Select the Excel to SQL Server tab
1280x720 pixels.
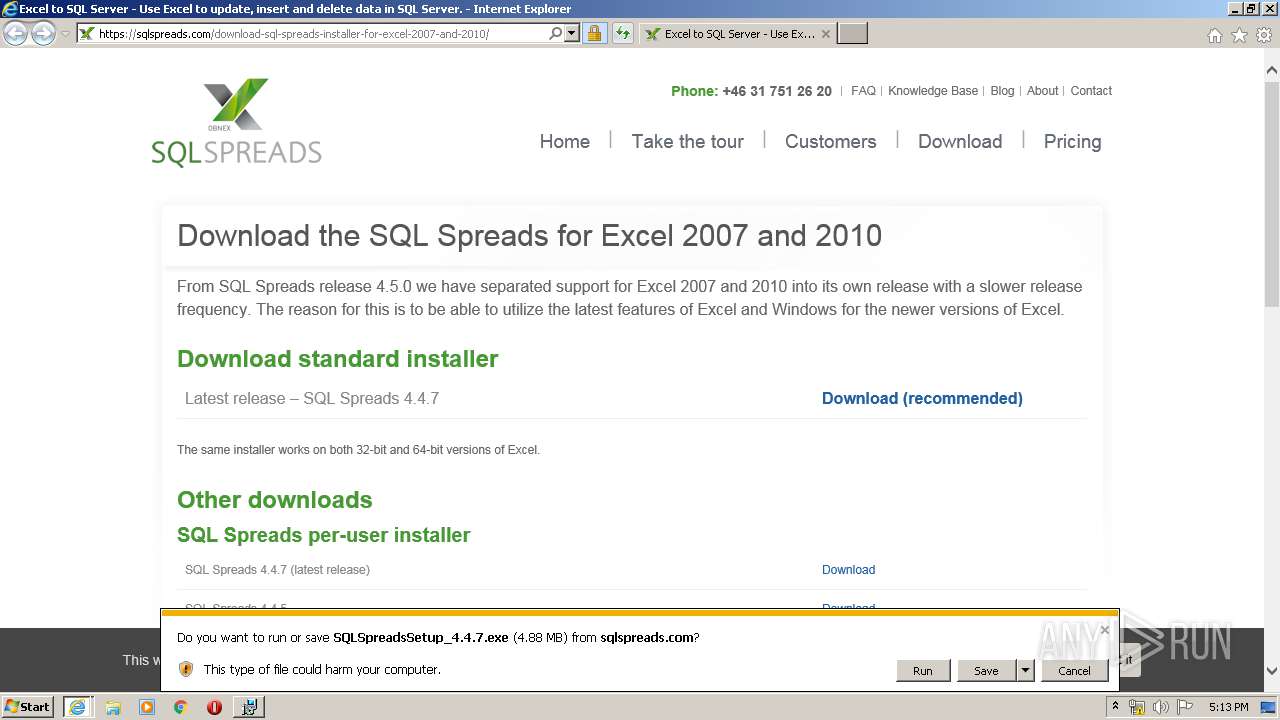pos(736,33)
